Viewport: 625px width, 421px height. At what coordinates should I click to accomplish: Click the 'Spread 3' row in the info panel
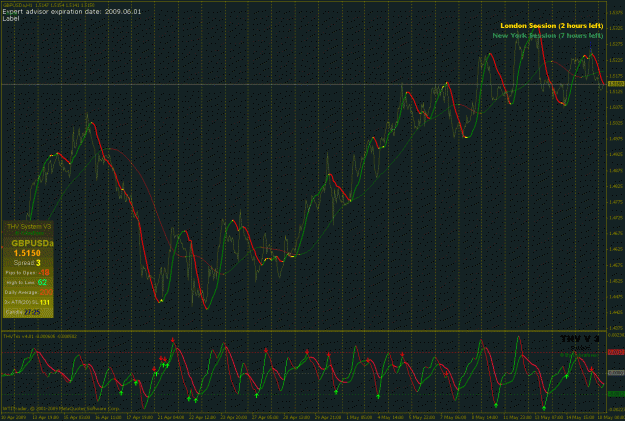pos(28,263)
